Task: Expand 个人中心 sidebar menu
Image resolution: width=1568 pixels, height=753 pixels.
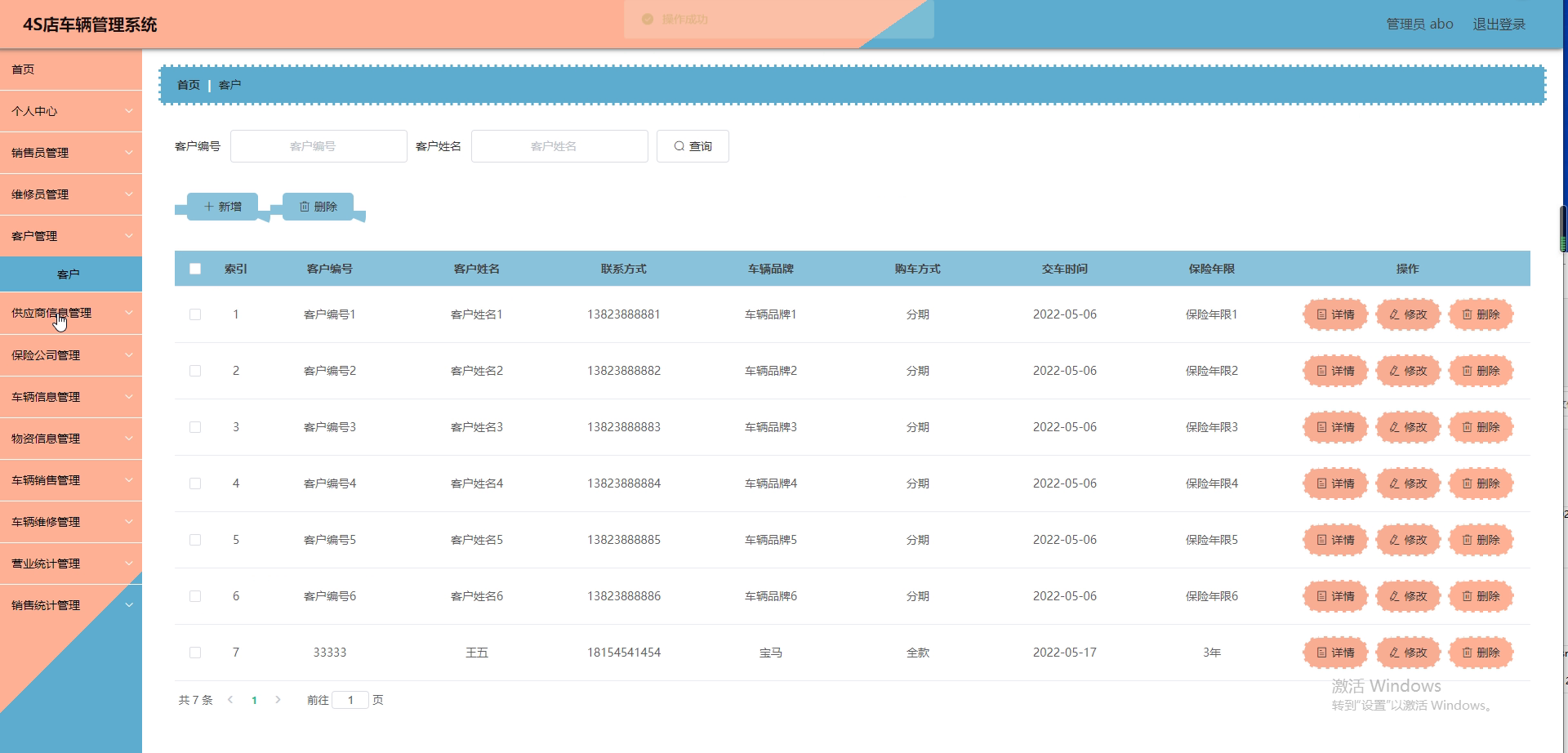Action: [71, 111]
